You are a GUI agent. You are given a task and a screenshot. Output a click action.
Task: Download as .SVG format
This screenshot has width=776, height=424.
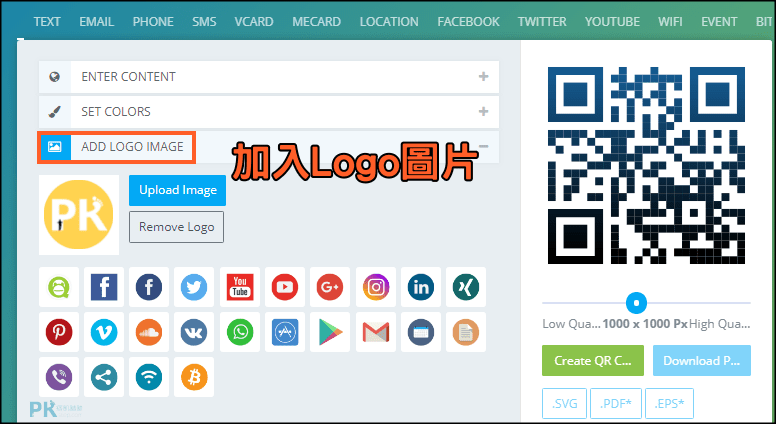click(564, 404)
